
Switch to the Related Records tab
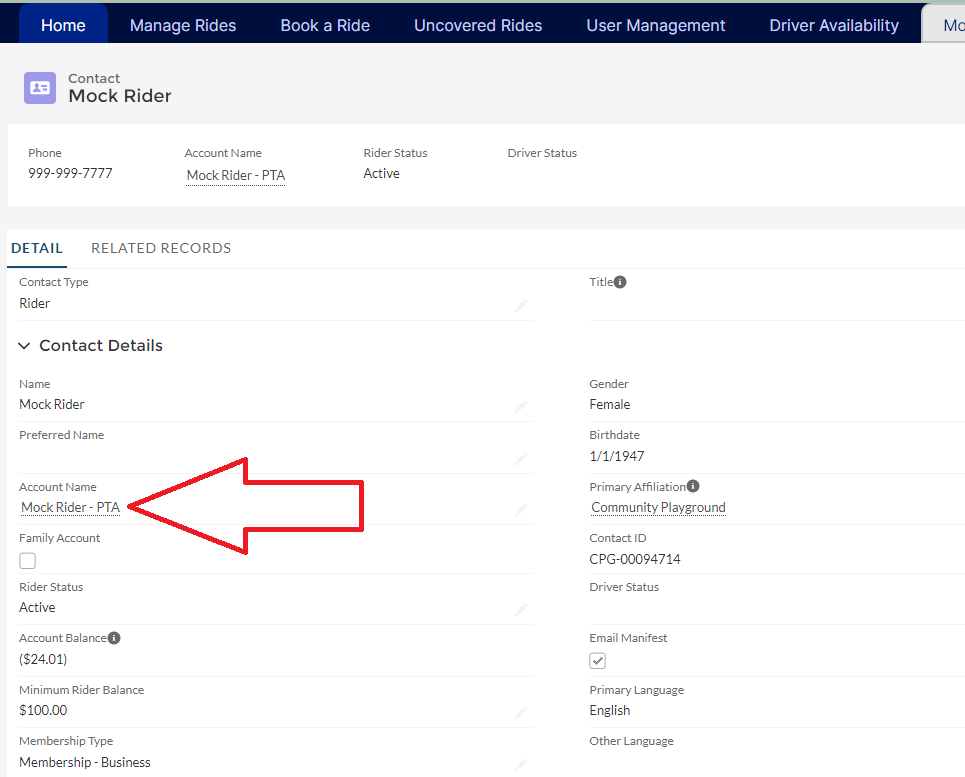click(x=161, y=248)
